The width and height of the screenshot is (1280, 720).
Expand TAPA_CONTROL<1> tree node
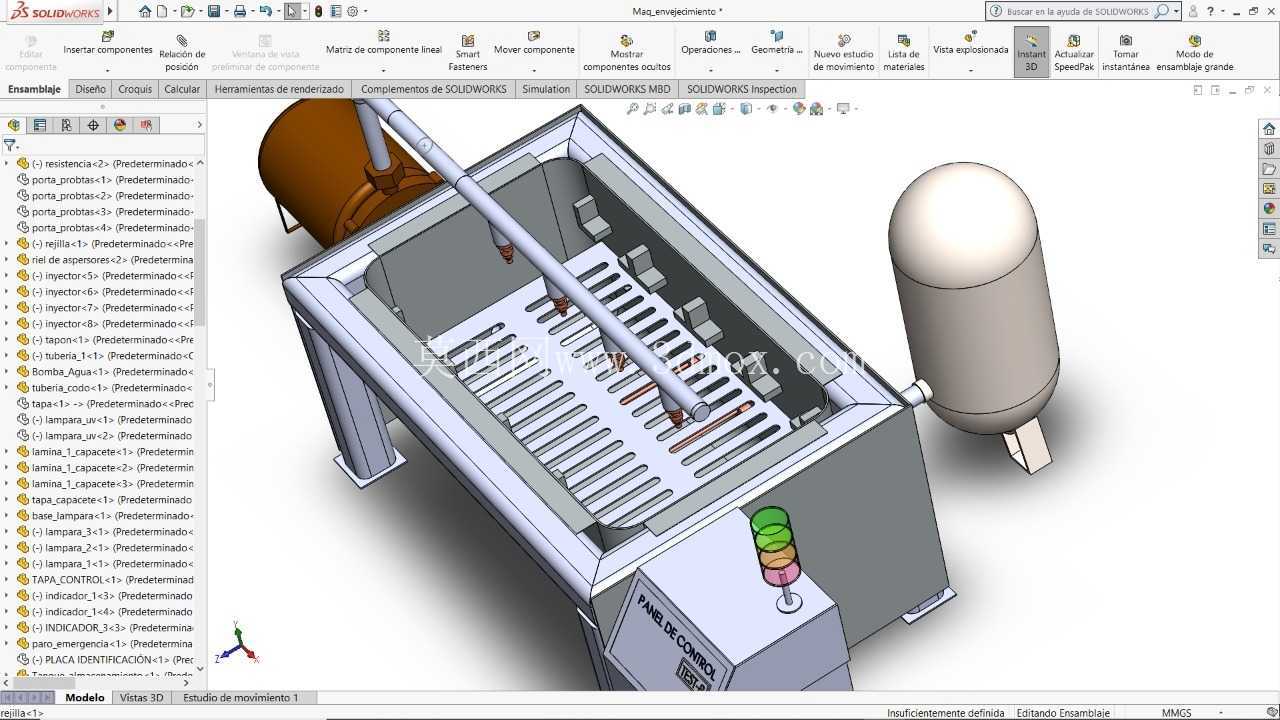click(x=7, y=580)
